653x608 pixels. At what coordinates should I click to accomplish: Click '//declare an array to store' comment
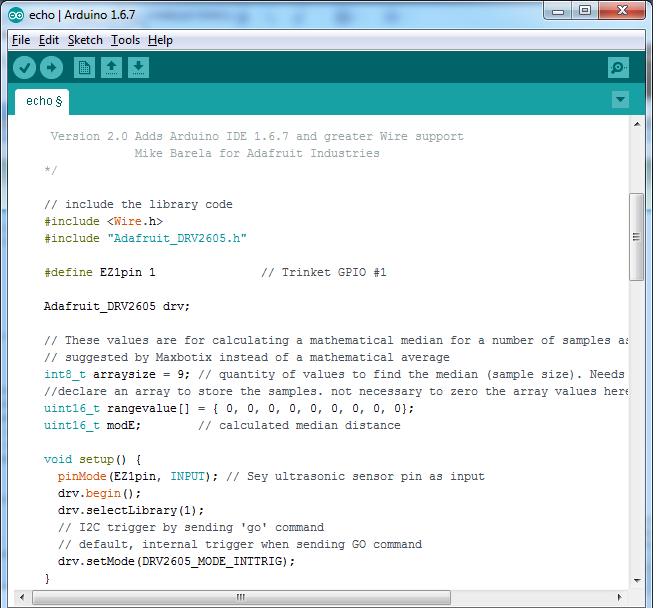coord(336,391)
